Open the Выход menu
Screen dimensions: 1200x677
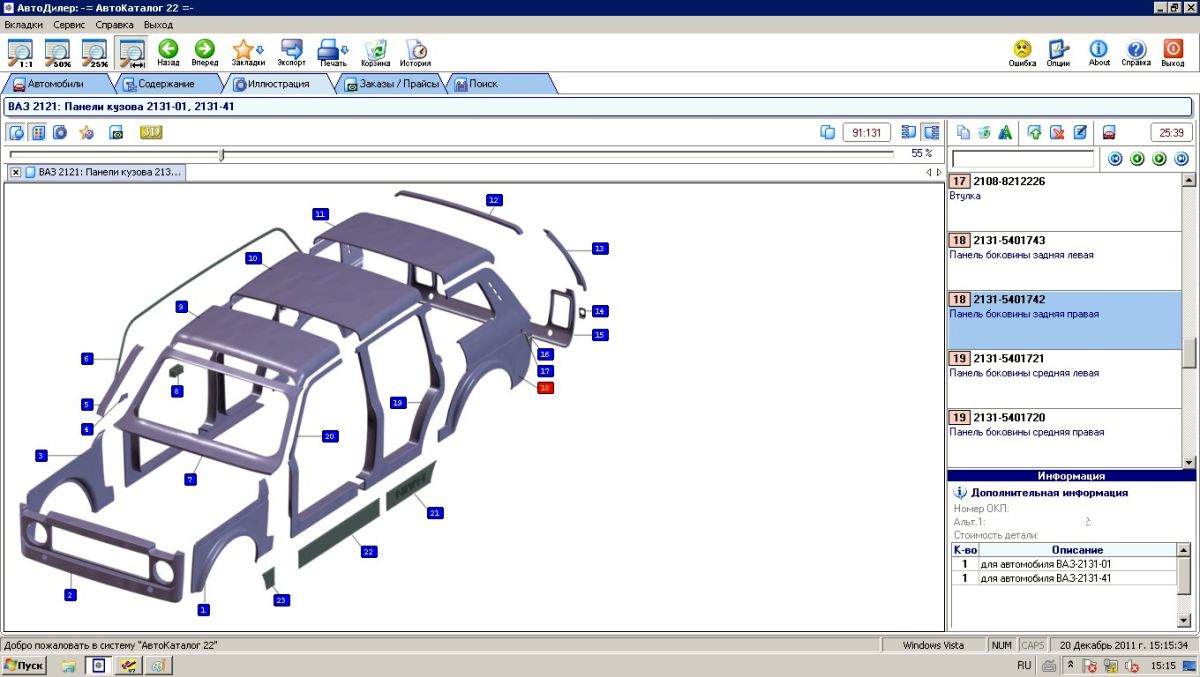pyautogui.click(x=158, y=24)
